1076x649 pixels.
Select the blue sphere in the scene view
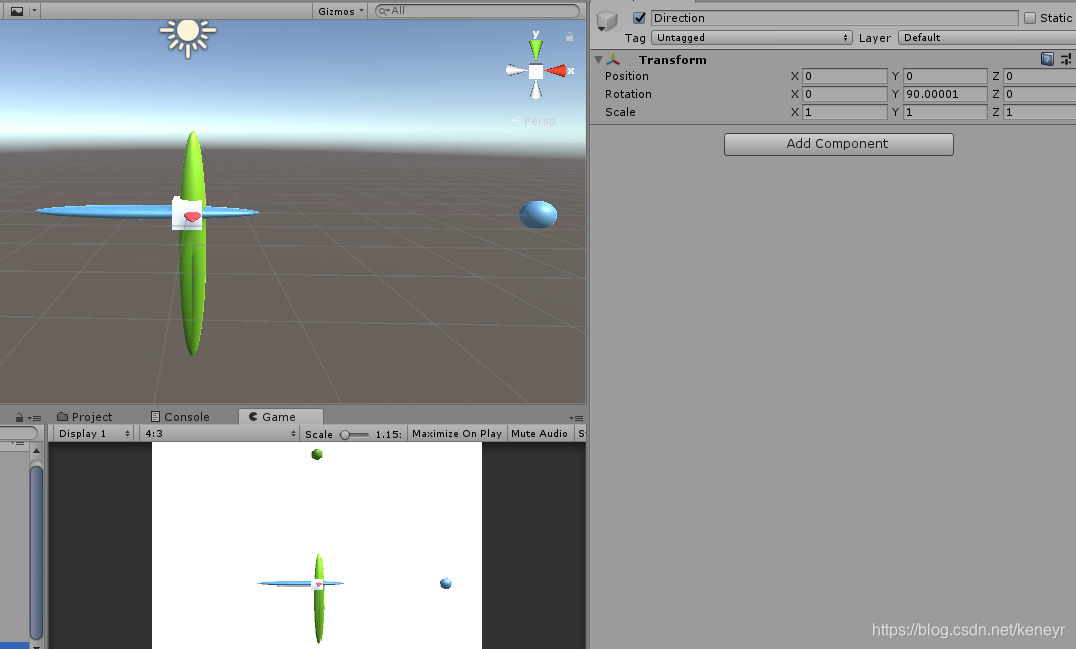click(537, 215)
